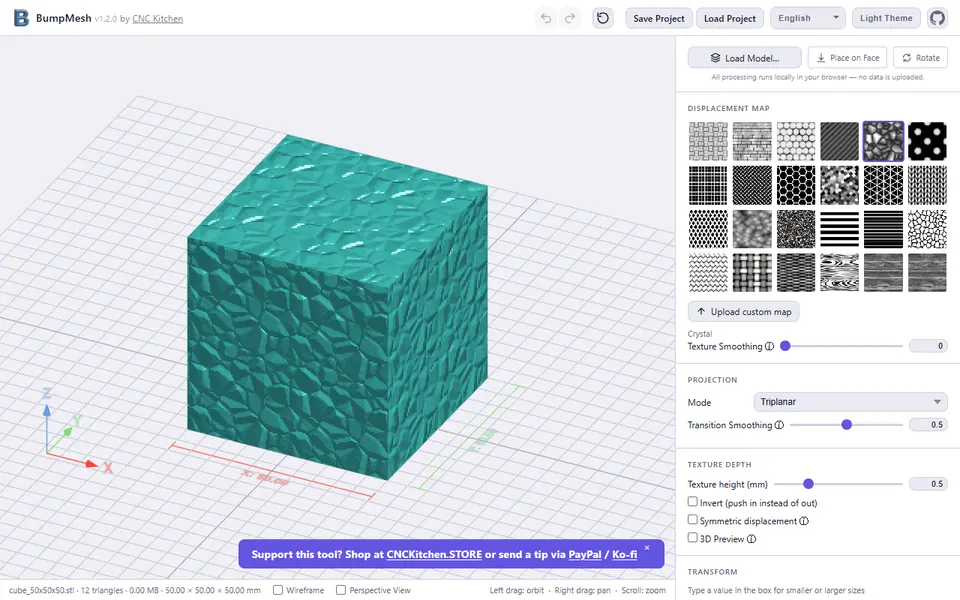The image size is (960, 600).
Task: Click Load Project button
Action: pyautogui.click(x=730, y=18)
